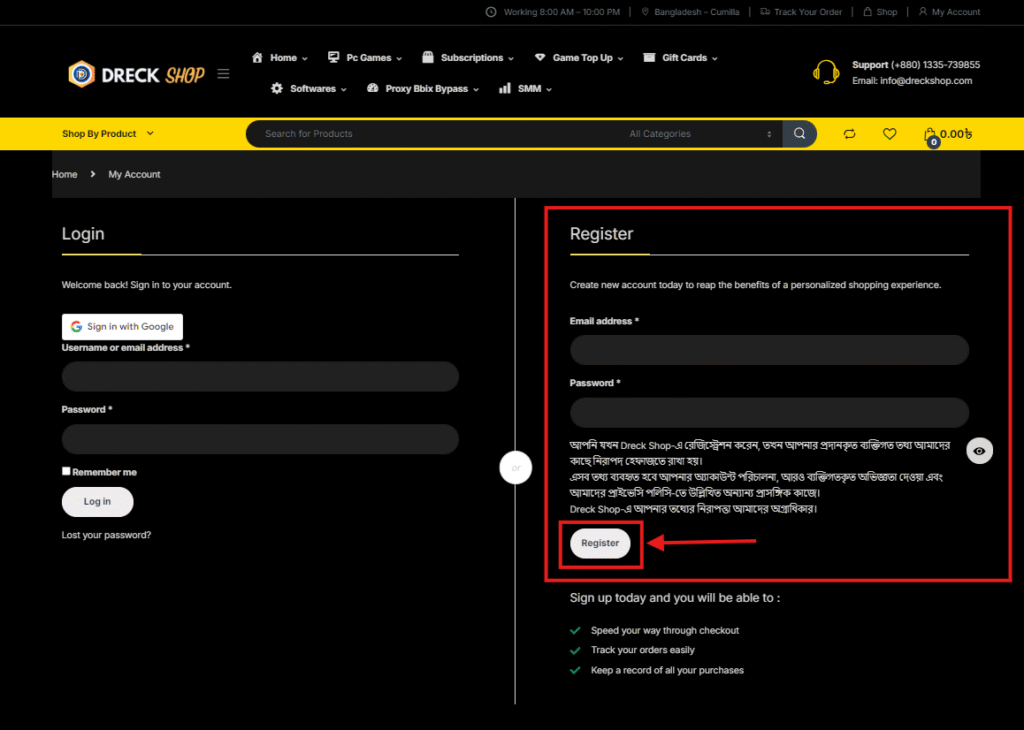Open the wishlist heart icon
1024x730 pixels.
pos(889,134)
